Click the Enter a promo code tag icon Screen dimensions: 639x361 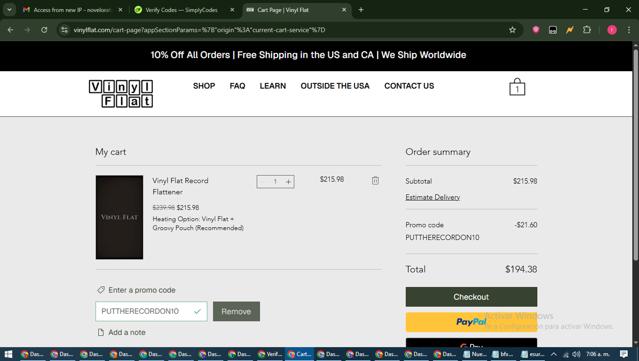tap(101, 290)
